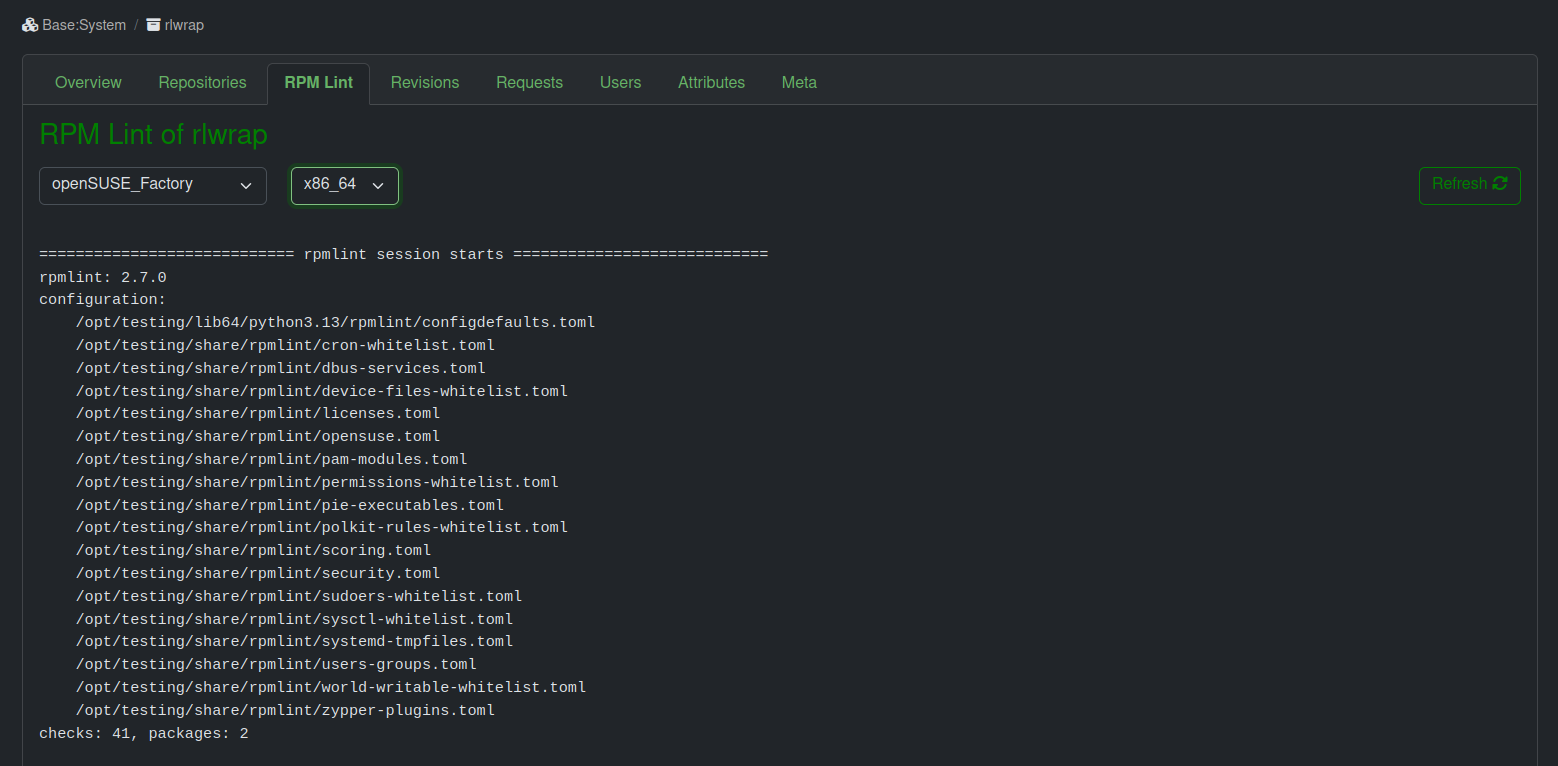
Task: Open the Requests tab
Action: (x=529, y=83)
